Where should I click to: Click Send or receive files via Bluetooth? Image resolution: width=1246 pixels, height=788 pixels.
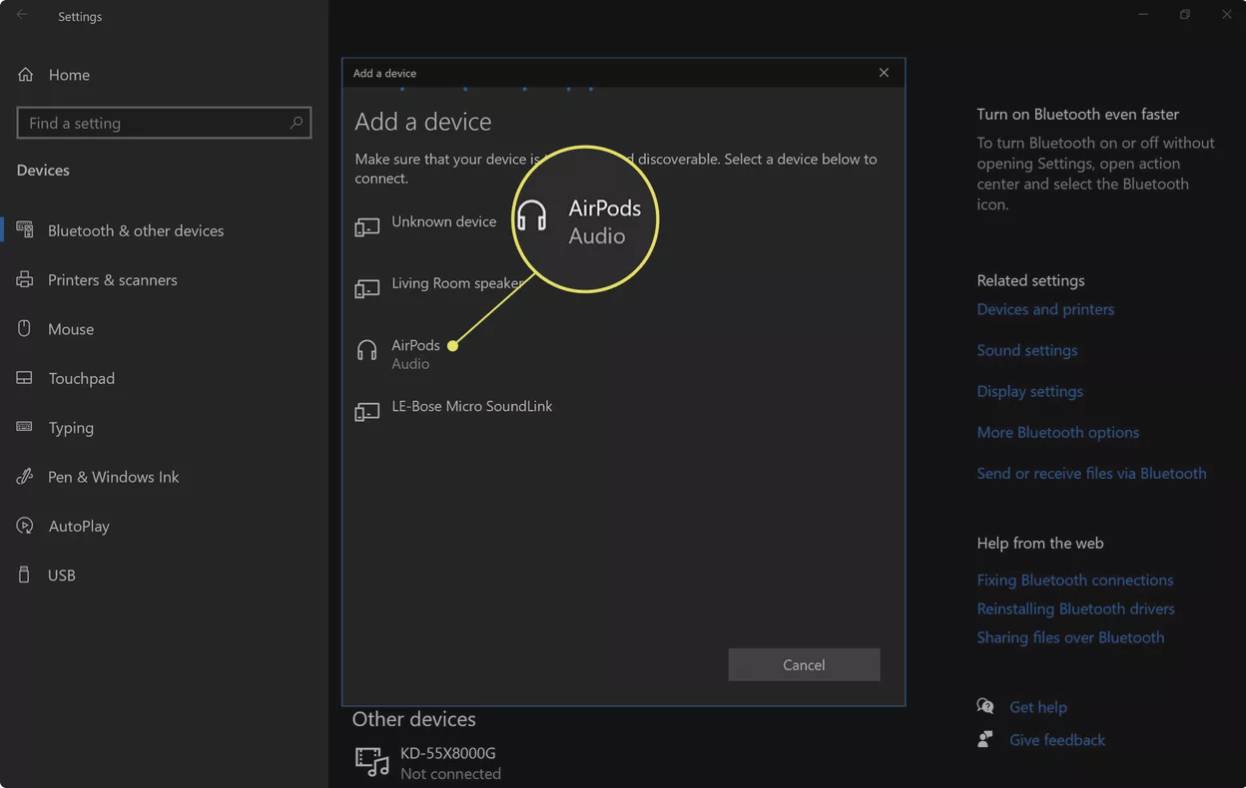[1091, 474]
